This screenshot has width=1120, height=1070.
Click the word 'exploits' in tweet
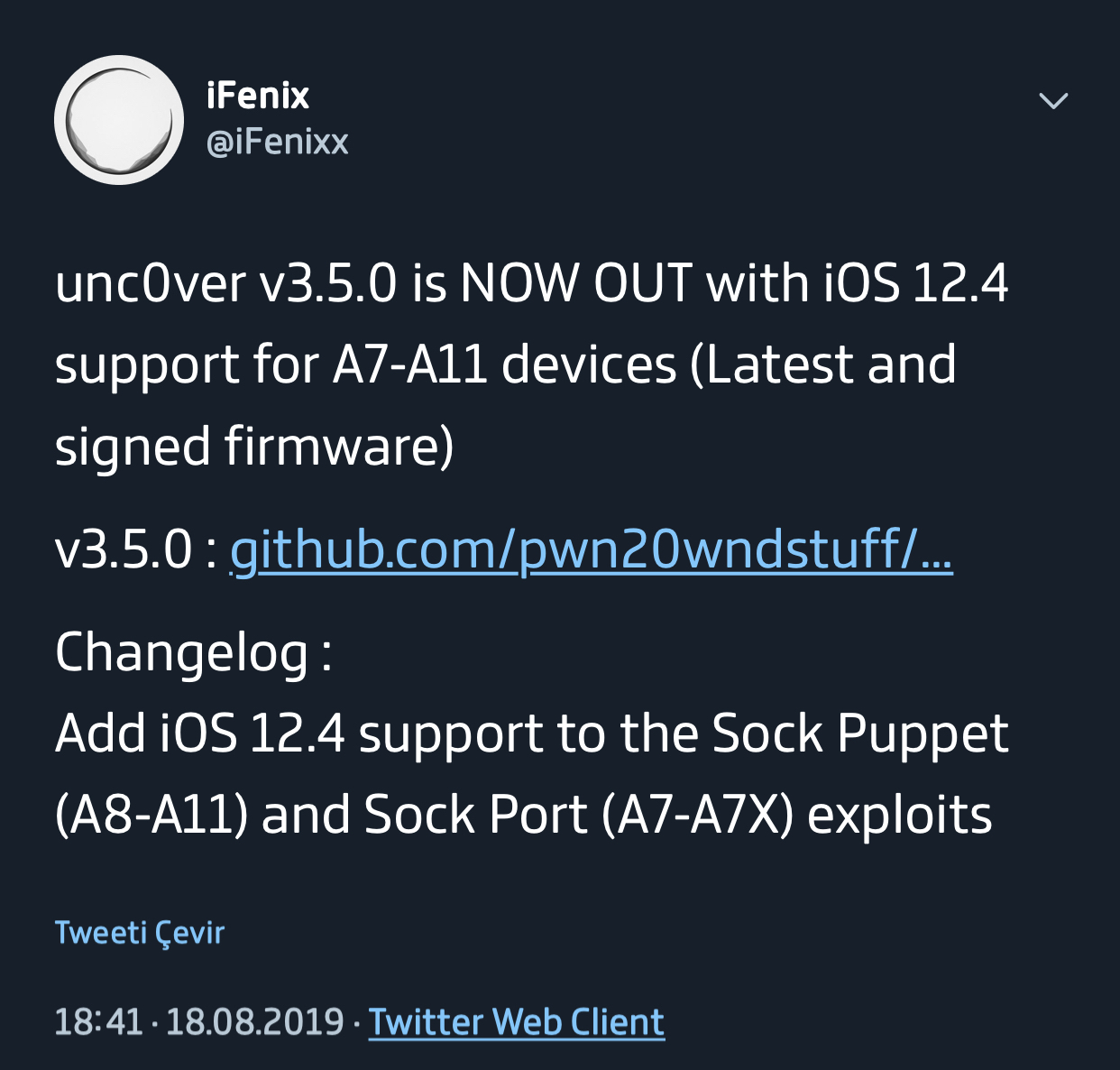[900, 816]
